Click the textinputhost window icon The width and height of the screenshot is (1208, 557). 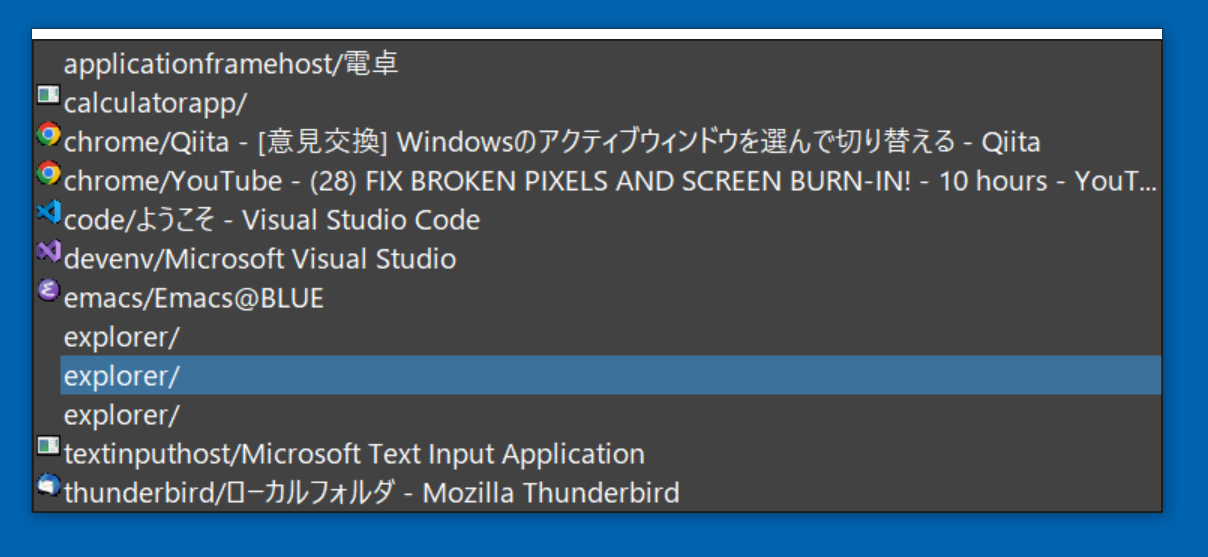(48, 447)
